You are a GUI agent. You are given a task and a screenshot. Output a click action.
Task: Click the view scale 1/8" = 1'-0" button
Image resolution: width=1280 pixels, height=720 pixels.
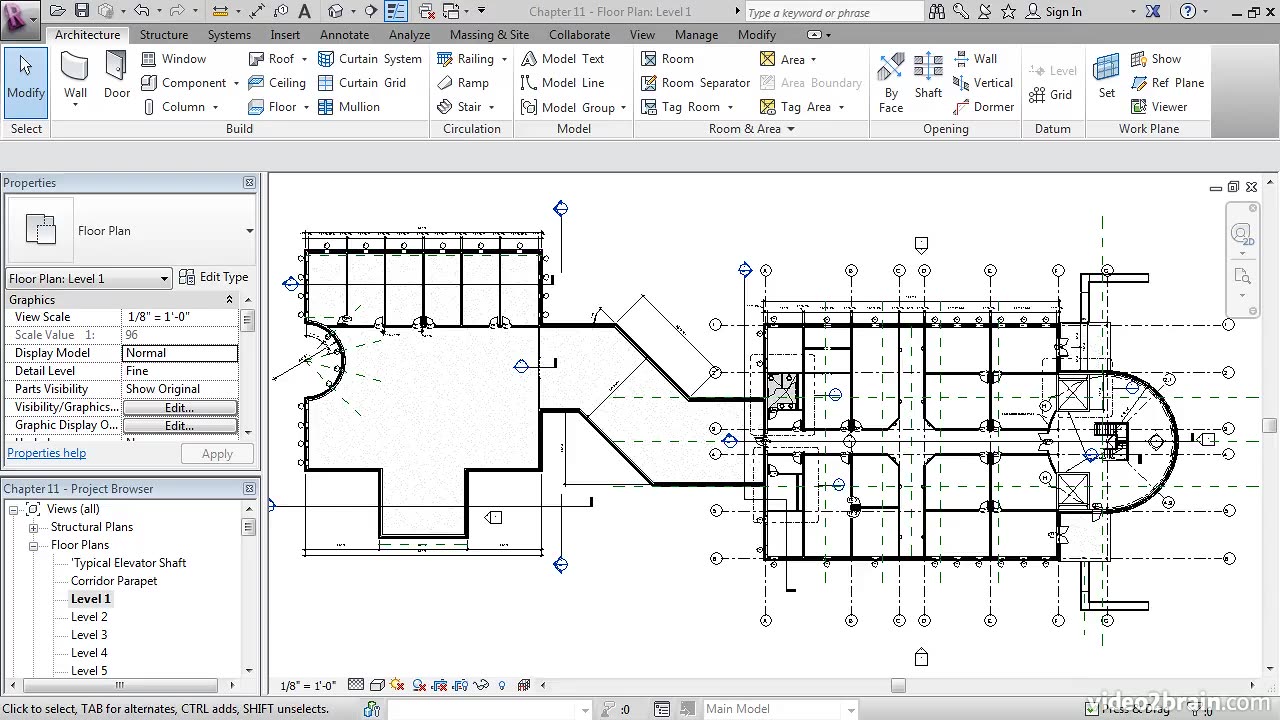(308, 686)
